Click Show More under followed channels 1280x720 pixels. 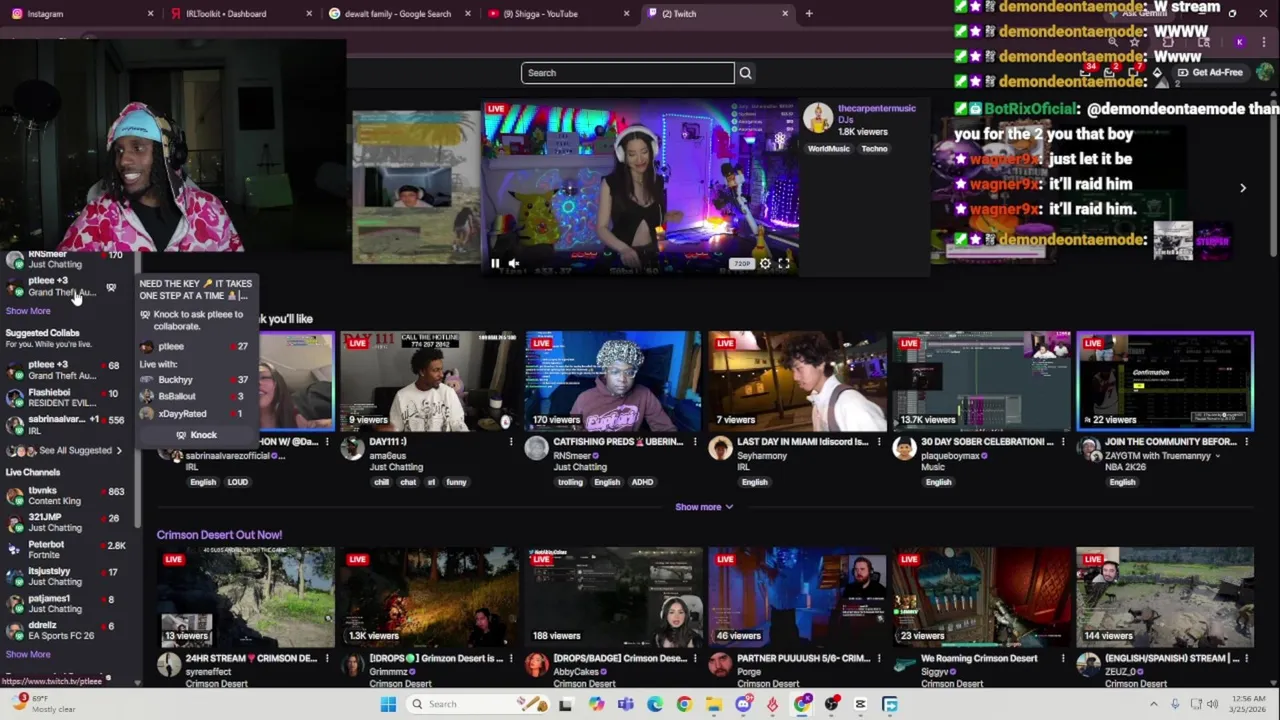click(x=28, y=311)
